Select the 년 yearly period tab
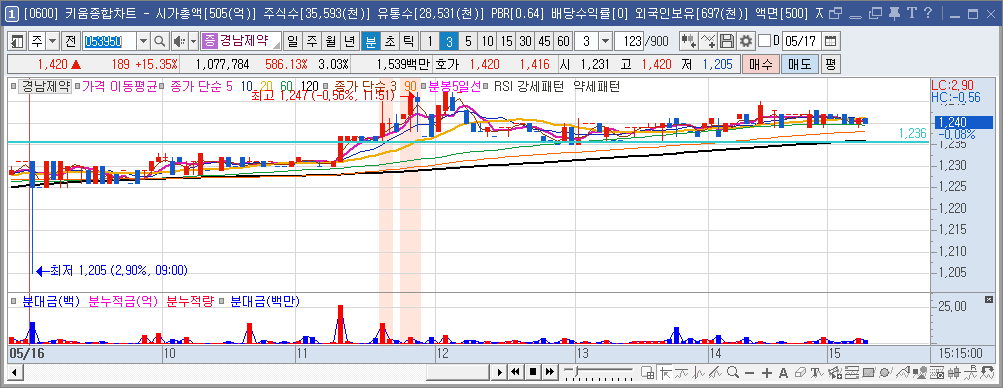 349,42
